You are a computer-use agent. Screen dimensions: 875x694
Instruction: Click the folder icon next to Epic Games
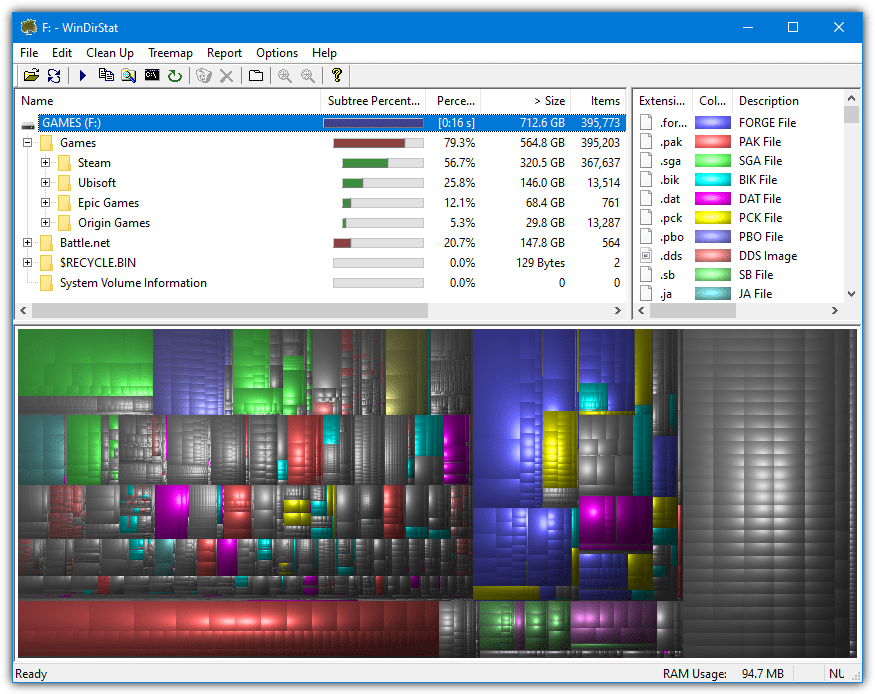[x=64, y=203]
